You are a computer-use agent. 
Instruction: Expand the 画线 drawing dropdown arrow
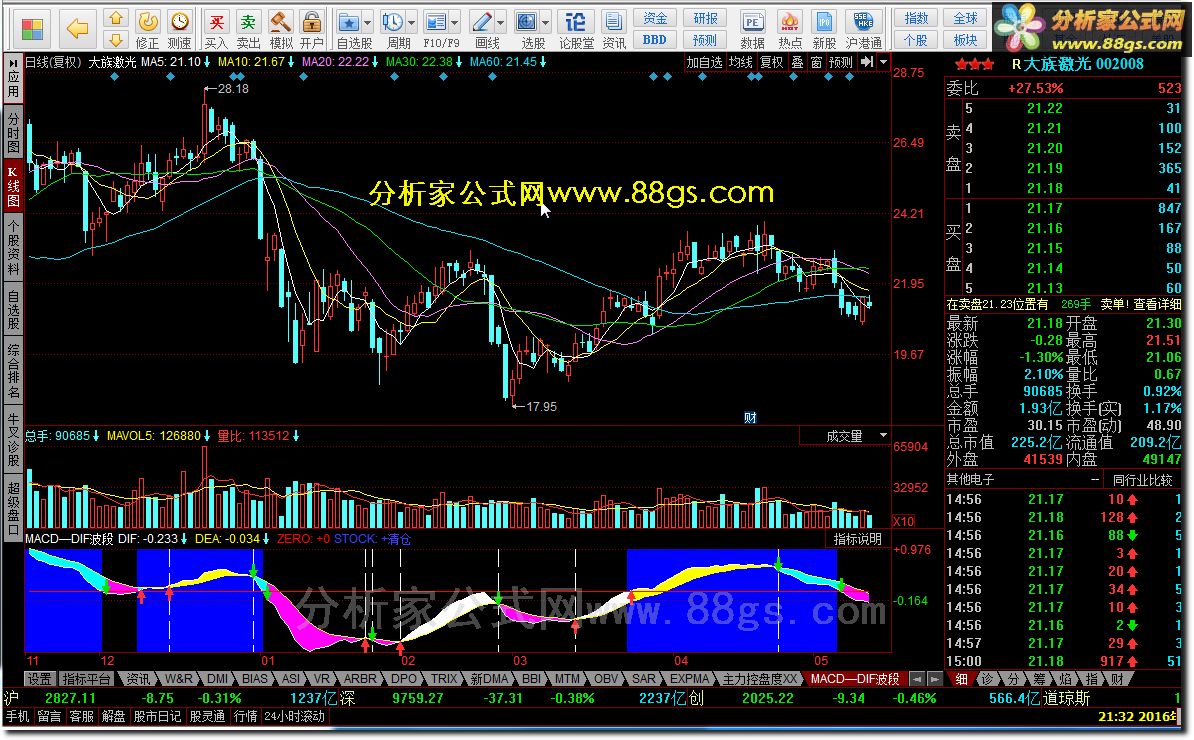500,23
